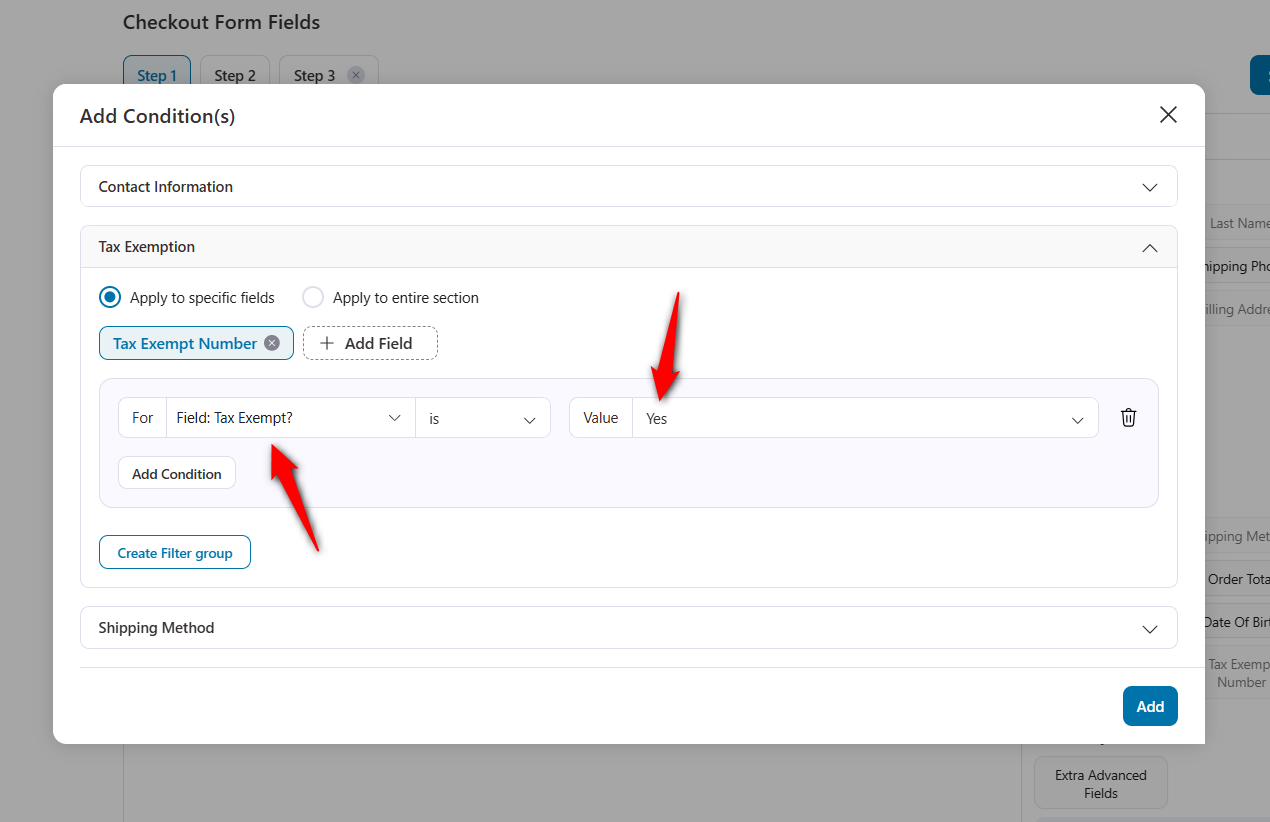Click the Extra Advanced Fields button
Viewport: 1270px width, 822px height.
click(x=1100, y=782)
